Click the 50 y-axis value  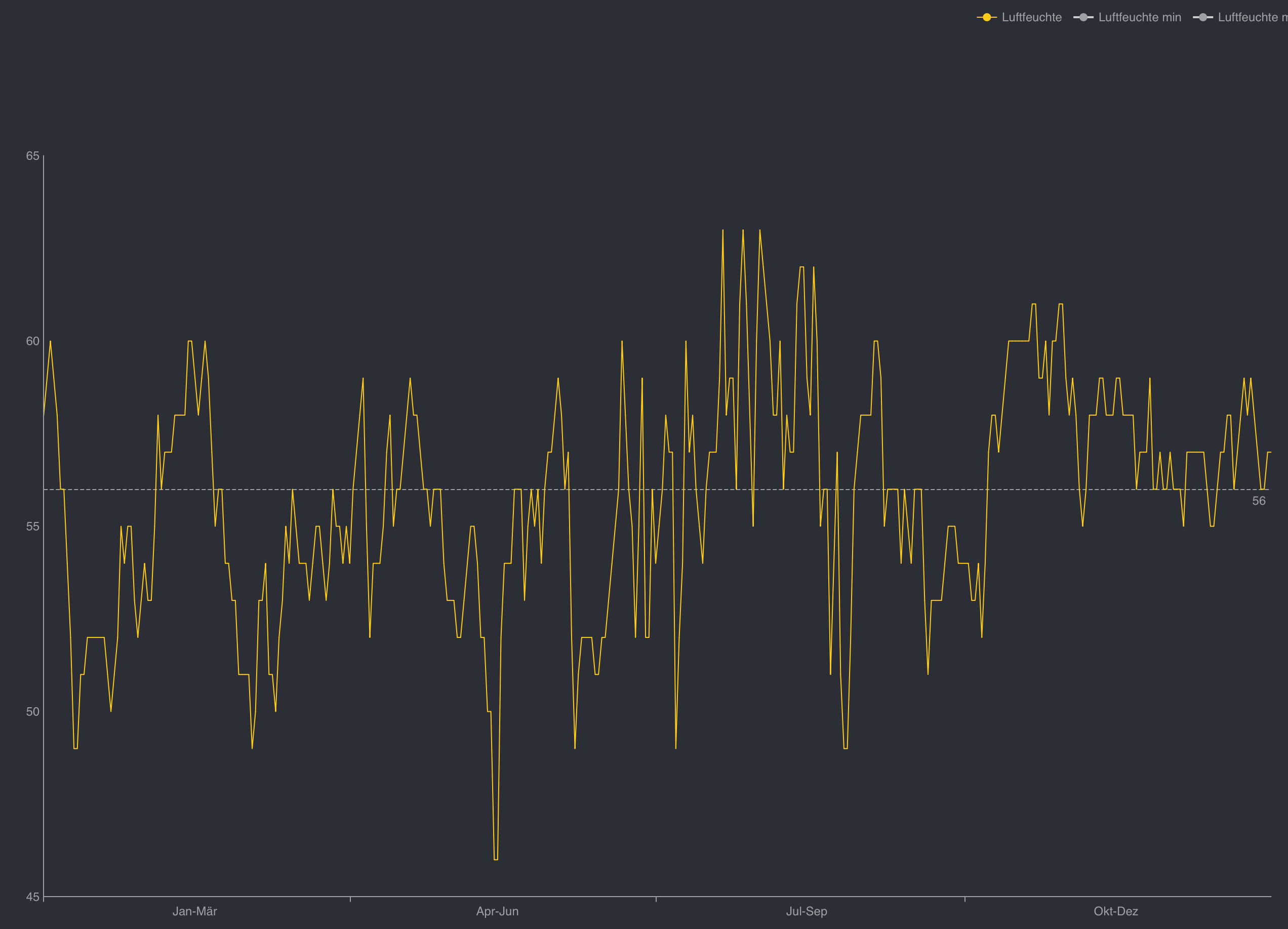pos(33,711)
